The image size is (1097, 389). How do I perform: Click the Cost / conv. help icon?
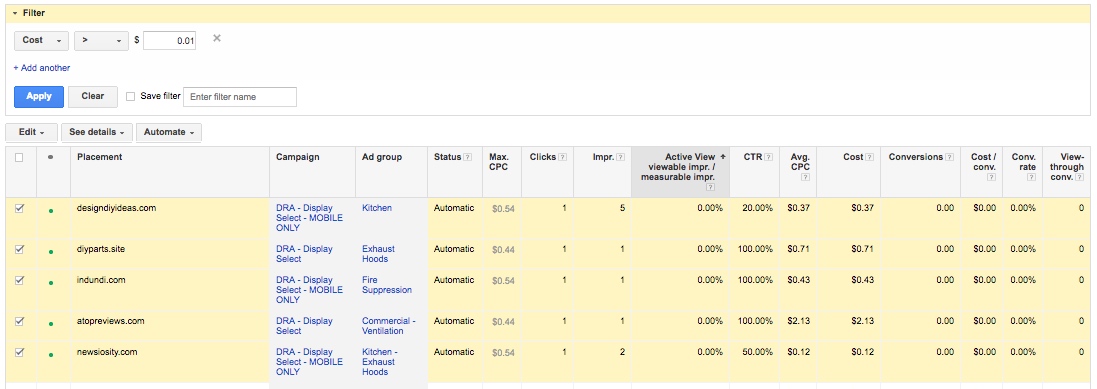(991, 178)
